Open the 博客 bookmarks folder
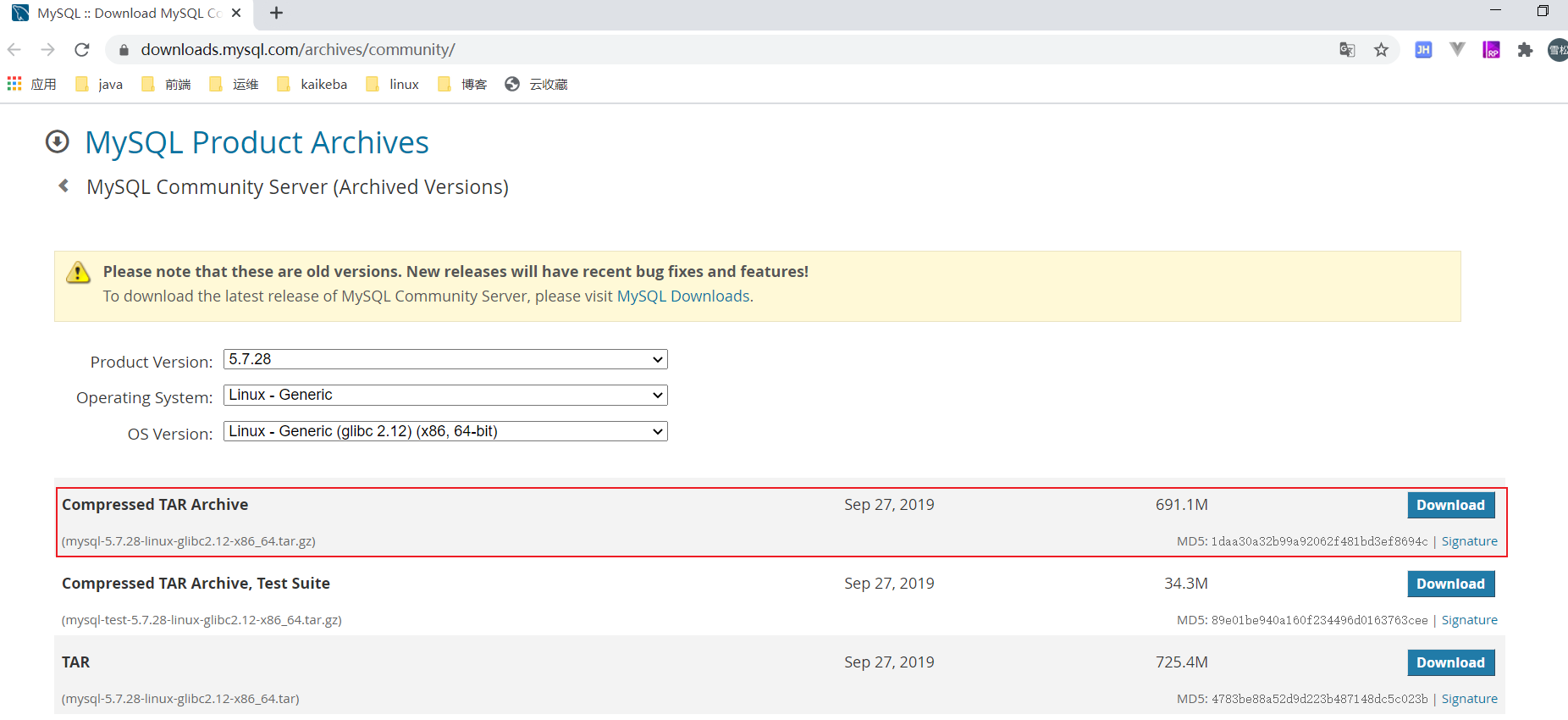This screenshot has width=1568, height=720. pyautogui.click(x=462, y=84)
